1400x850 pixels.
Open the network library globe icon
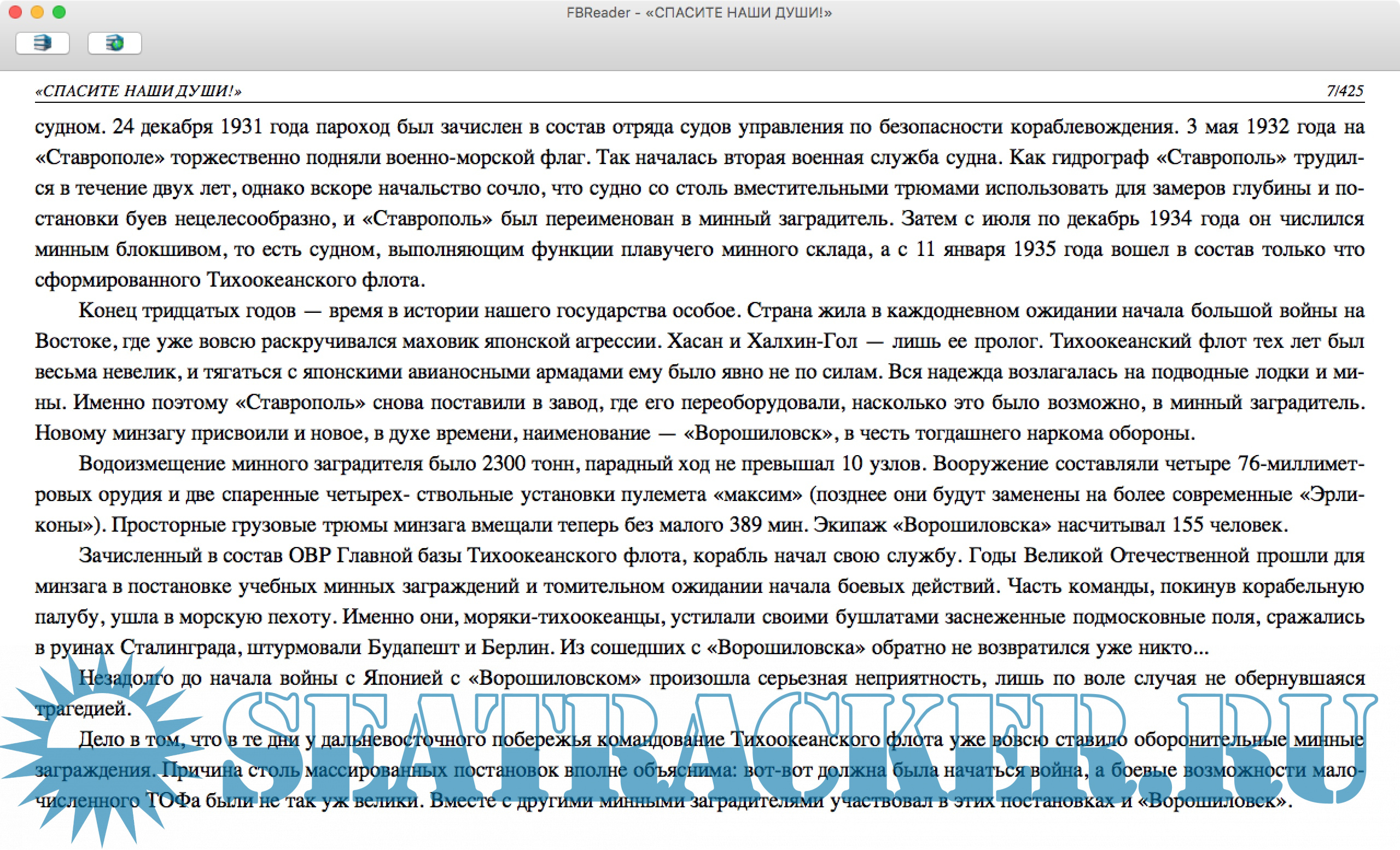coord(114,43)
